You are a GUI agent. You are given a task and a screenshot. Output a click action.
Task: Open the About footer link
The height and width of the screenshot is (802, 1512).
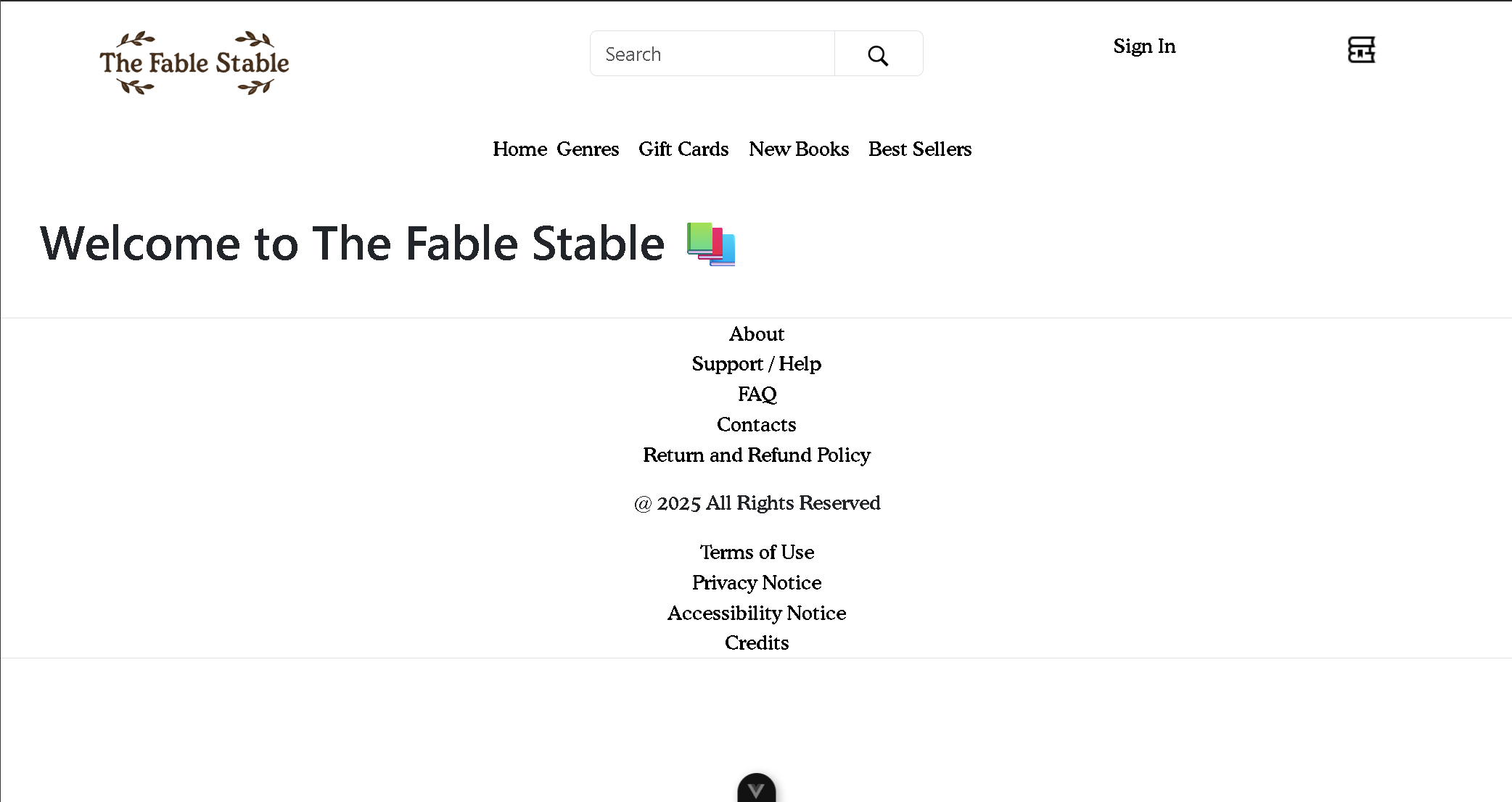(x=757, y=334)
